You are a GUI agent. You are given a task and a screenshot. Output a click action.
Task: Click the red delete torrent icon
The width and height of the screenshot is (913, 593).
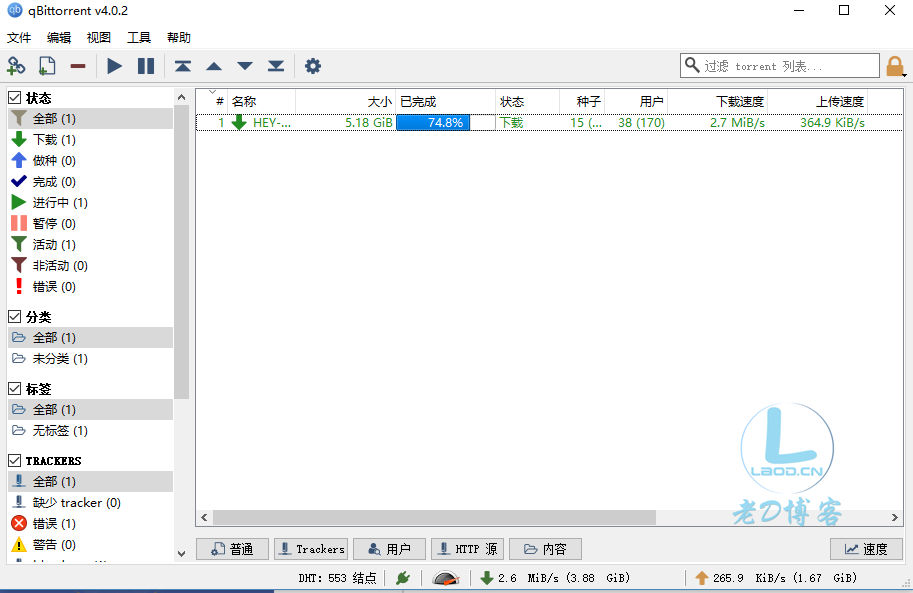point(78,66)
